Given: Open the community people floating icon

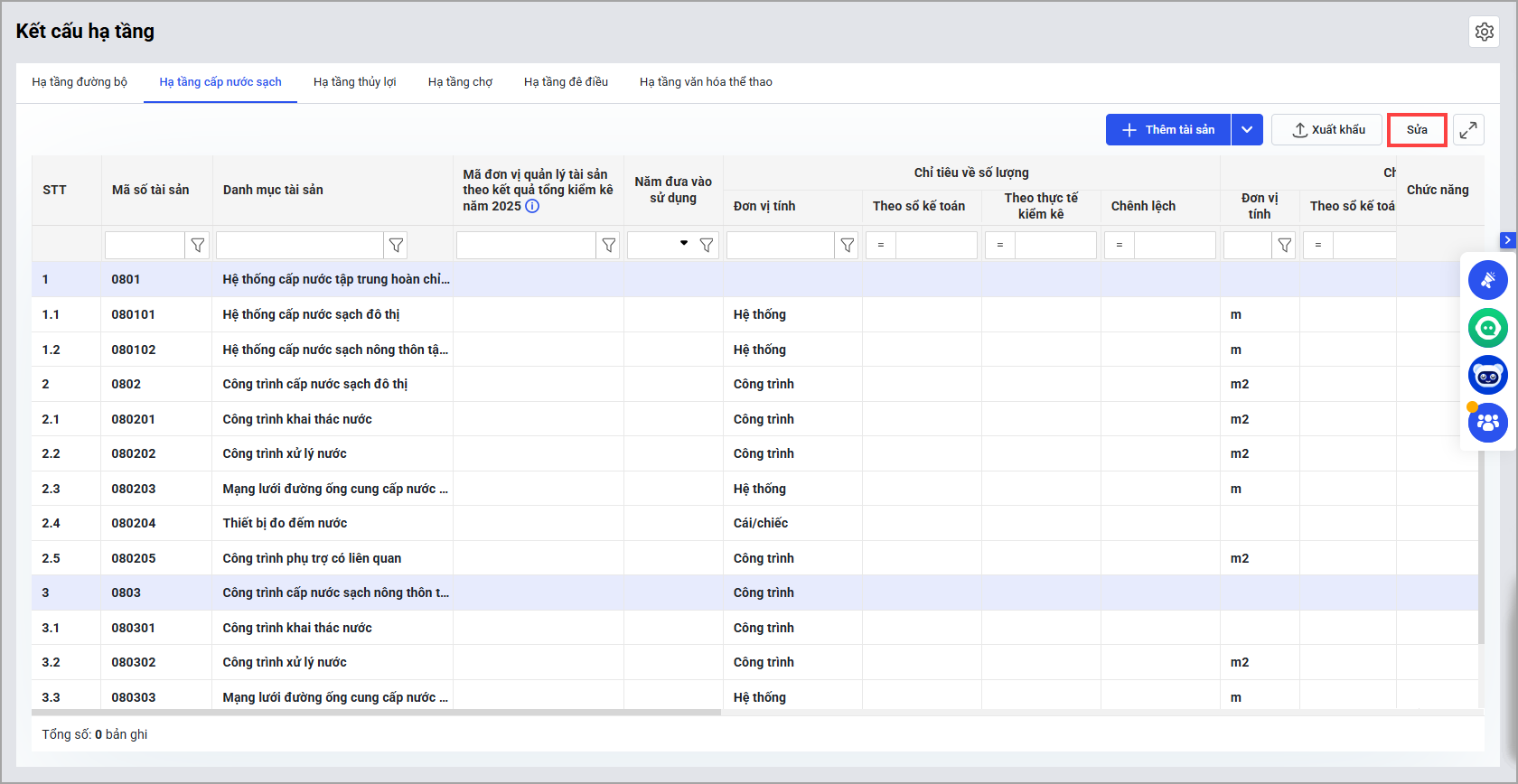Looking at the screenshot, I should (x=1487, y=422).
